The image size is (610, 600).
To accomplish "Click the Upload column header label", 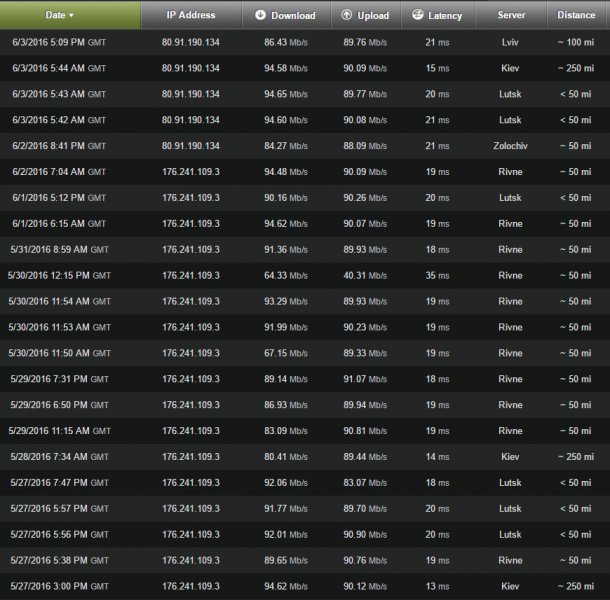I will [x=373, y=15].
